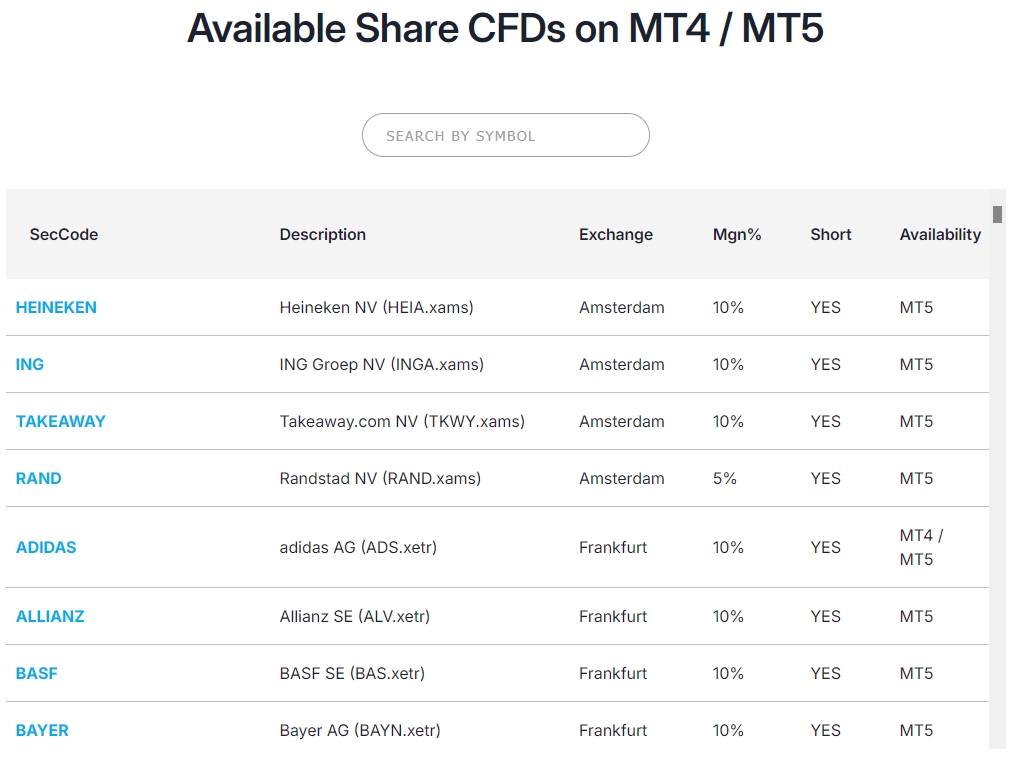This screenshot has height=771, width=1014.
Task: Open the BAYER symbol link
Action: tap(42, 730)
